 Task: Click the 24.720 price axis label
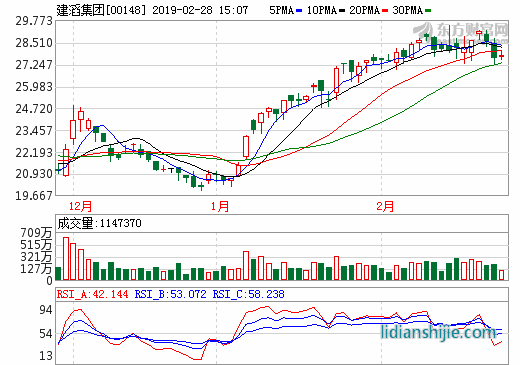[x=34, y=109]
